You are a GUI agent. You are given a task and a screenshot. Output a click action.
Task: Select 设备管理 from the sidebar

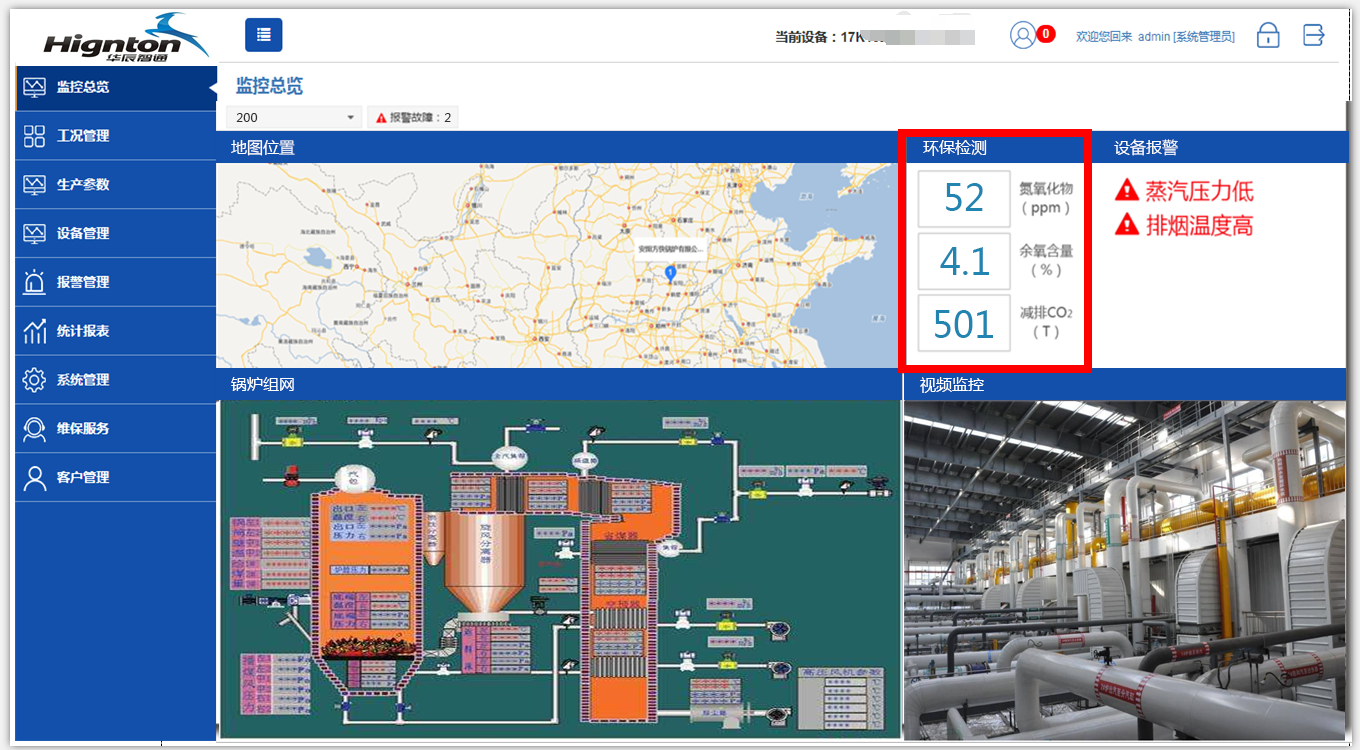83,234
